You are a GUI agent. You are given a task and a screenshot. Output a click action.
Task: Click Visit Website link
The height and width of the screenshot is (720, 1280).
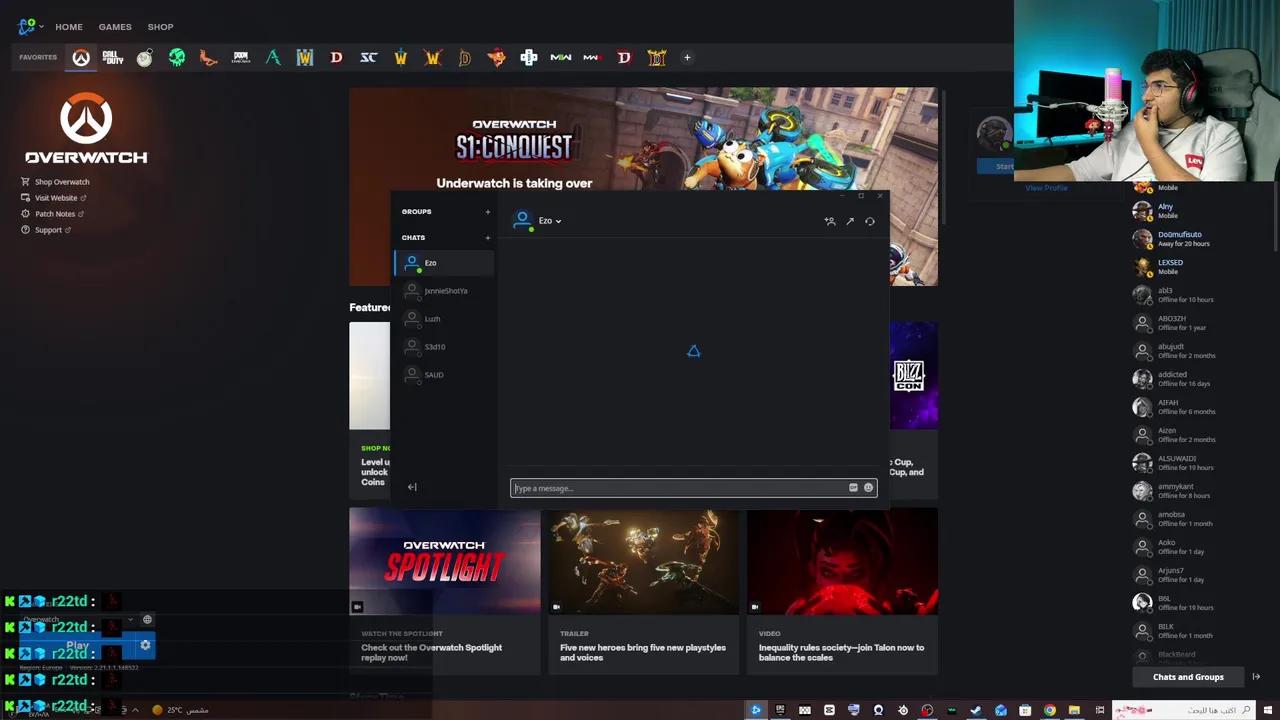click(x=54, y=198)
